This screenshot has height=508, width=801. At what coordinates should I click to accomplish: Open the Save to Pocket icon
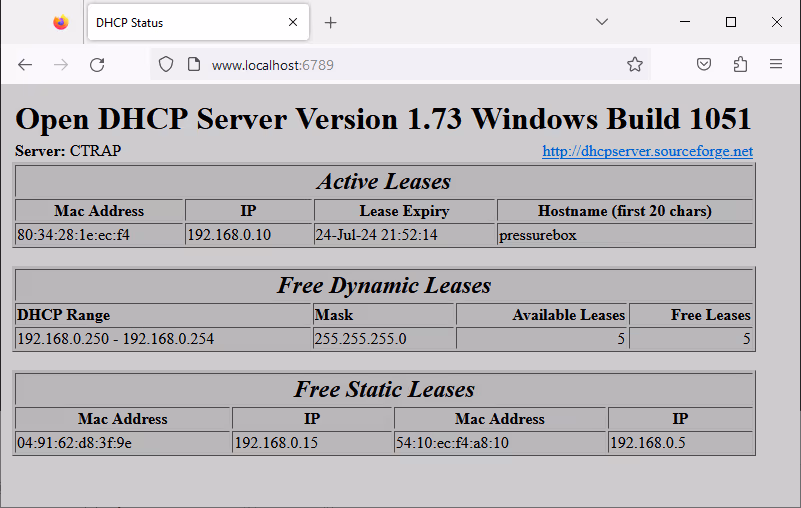tap(704, 64)
